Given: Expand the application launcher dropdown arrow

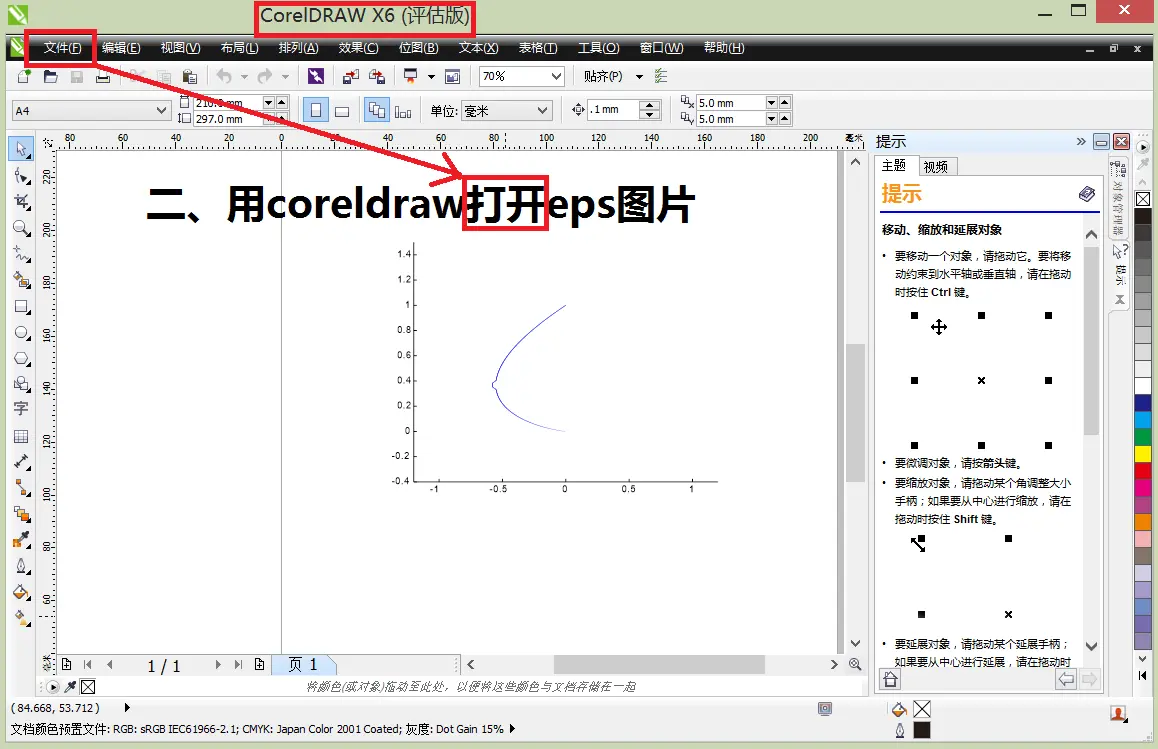Looking at the screenshot, I should point(431,76).
